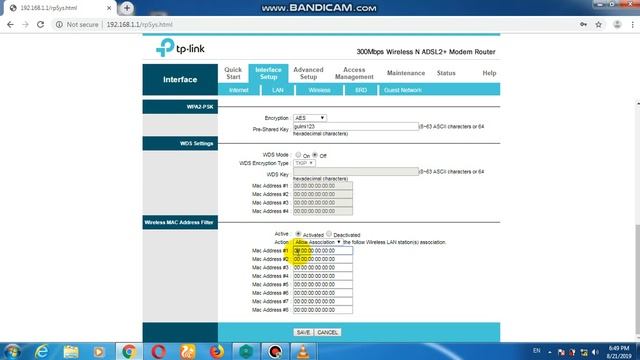This screenshot has height=360, width=640.
Task: Open the saved password key icon
Action: 583,24
